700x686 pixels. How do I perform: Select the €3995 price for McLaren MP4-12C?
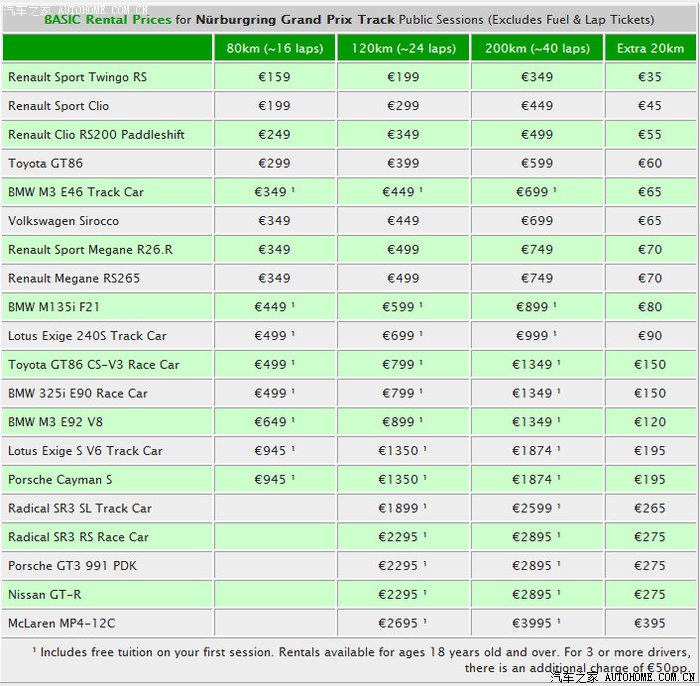pyautogui.click(x=535, y=623)
